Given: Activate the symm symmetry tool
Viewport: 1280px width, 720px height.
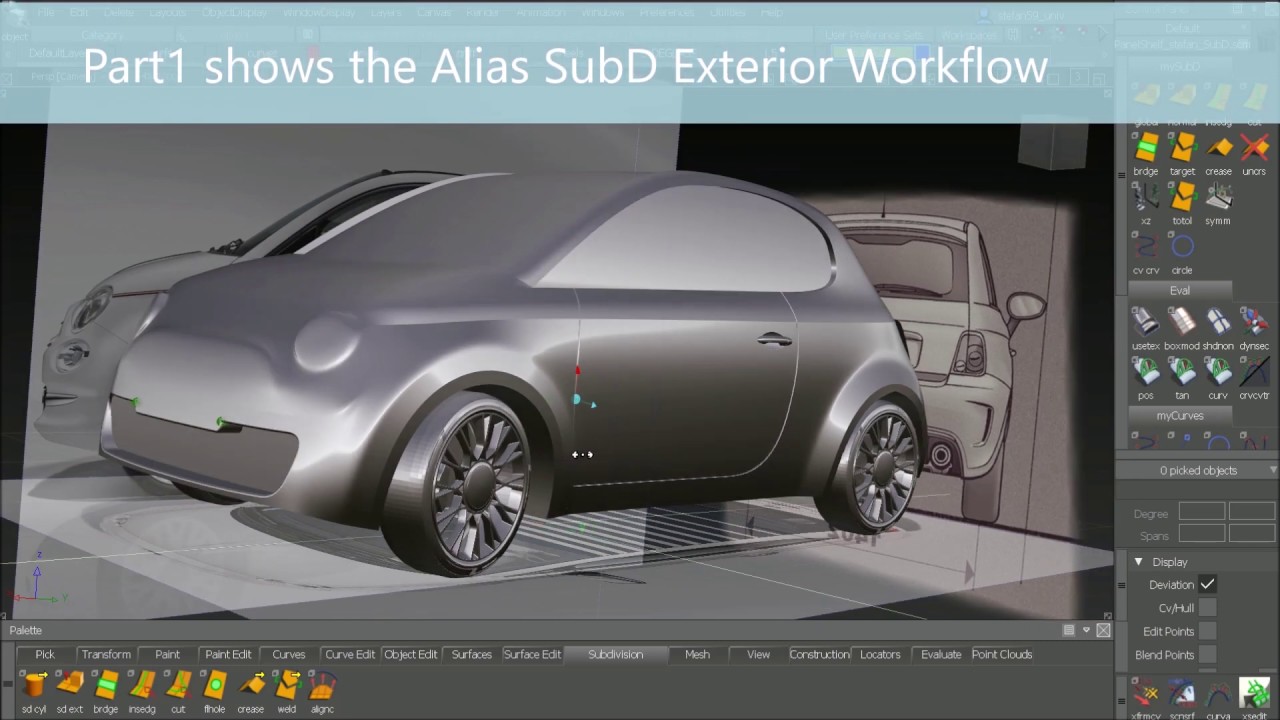Looking at the screenshot, I should tap(1218, 197).
